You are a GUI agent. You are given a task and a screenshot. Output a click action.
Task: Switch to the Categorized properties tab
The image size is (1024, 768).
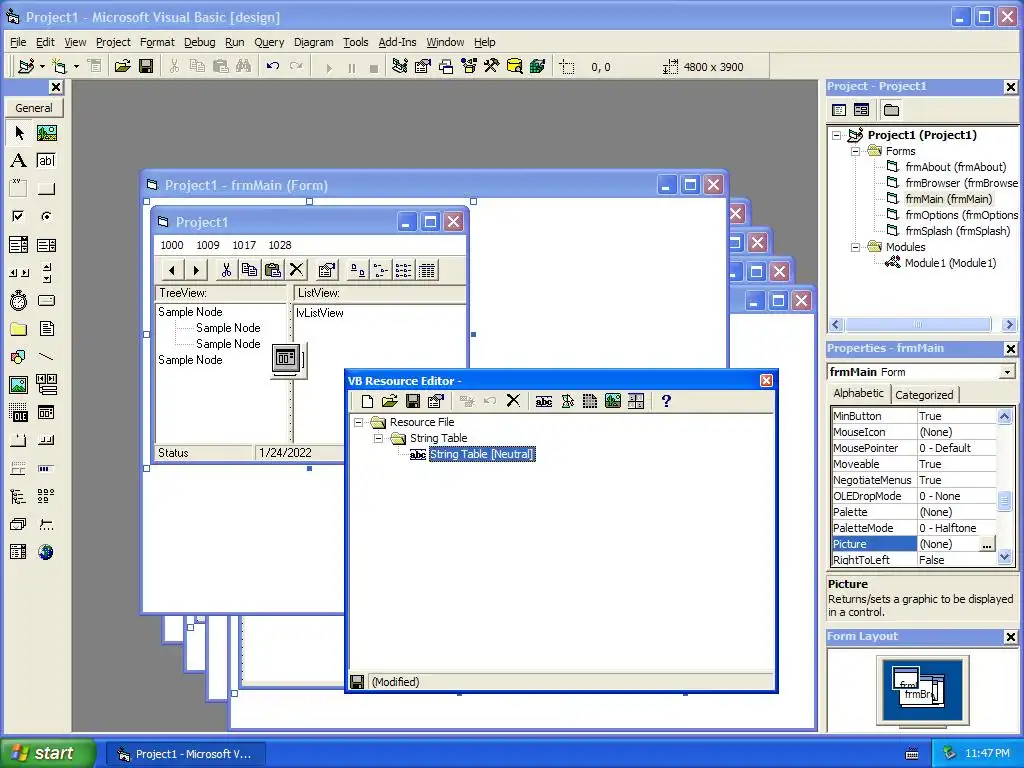(x=924, y=394)
